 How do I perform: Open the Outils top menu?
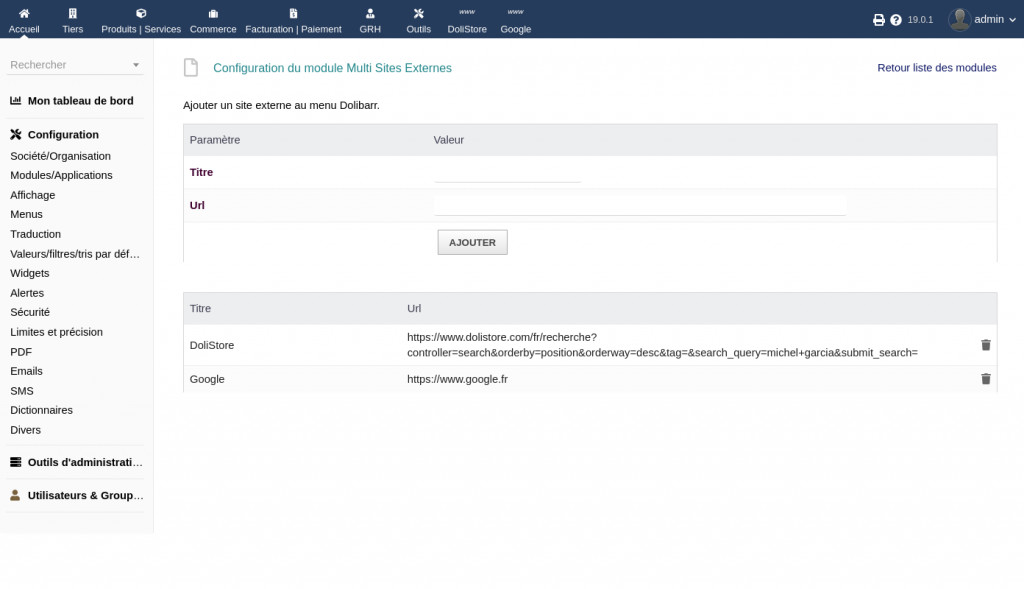[419, 20]
